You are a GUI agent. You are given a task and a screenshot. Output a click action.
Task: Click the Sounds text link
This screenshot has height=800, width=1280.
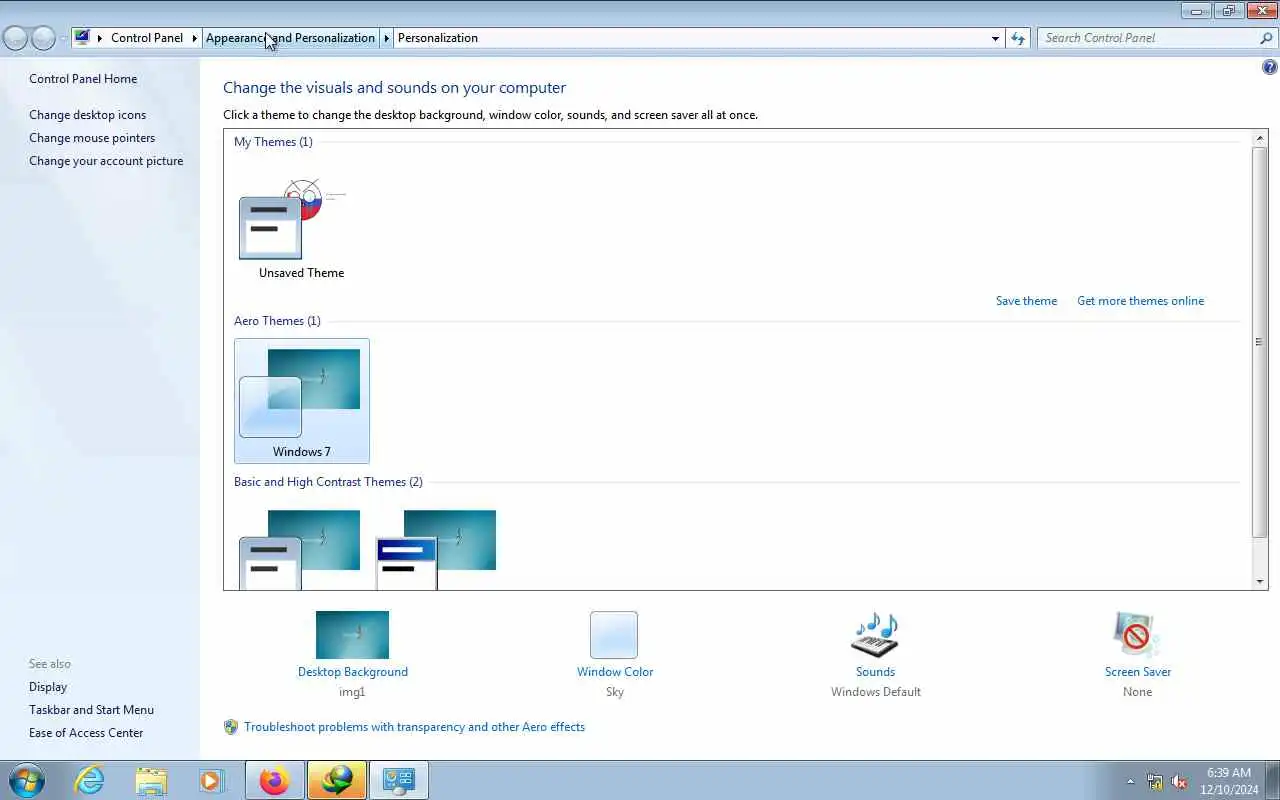tap(875, 672)
